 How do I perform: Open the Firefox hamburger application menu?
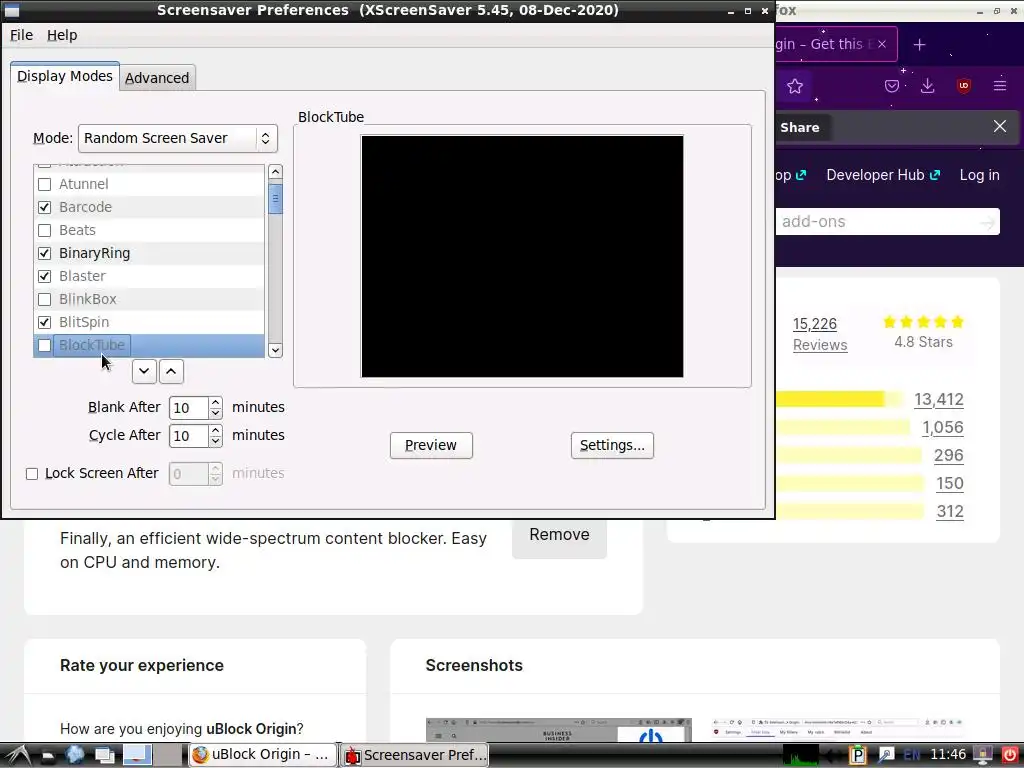point(1000,86)
